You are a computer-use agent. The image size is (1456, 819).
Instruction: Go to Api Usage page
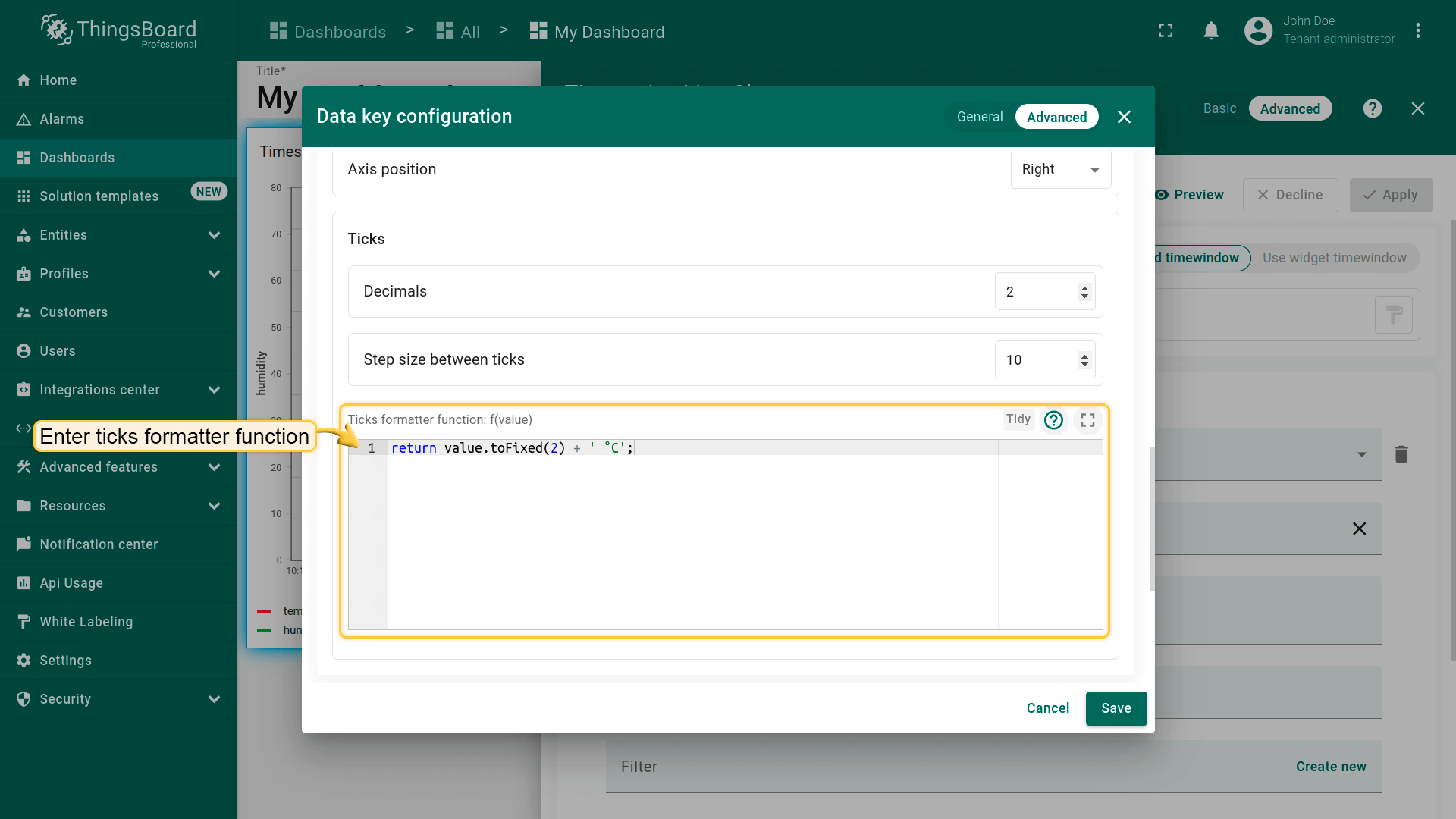71,583
